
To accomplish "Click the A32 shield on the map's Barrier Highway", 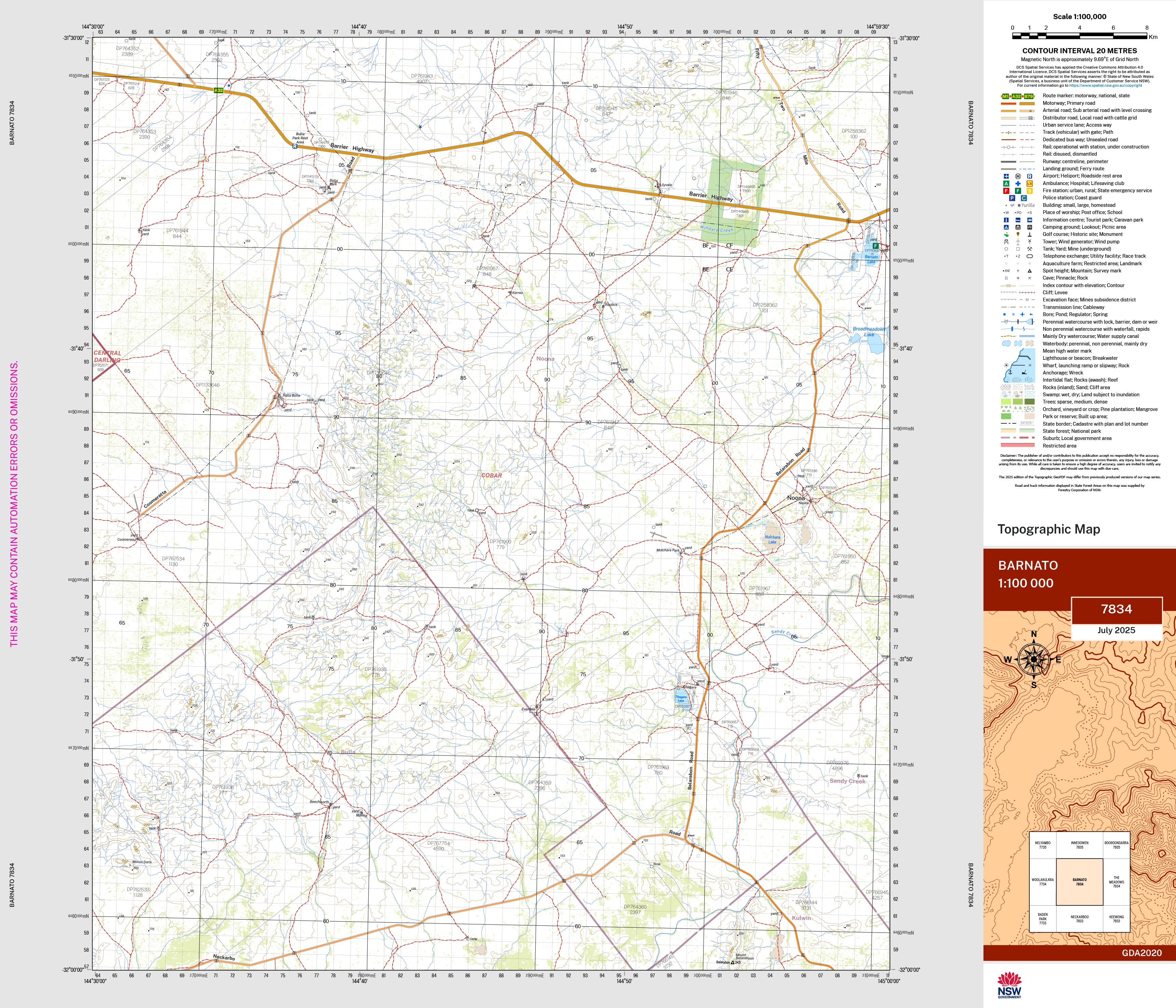I will pyautogui.click(x=219, y=90).
